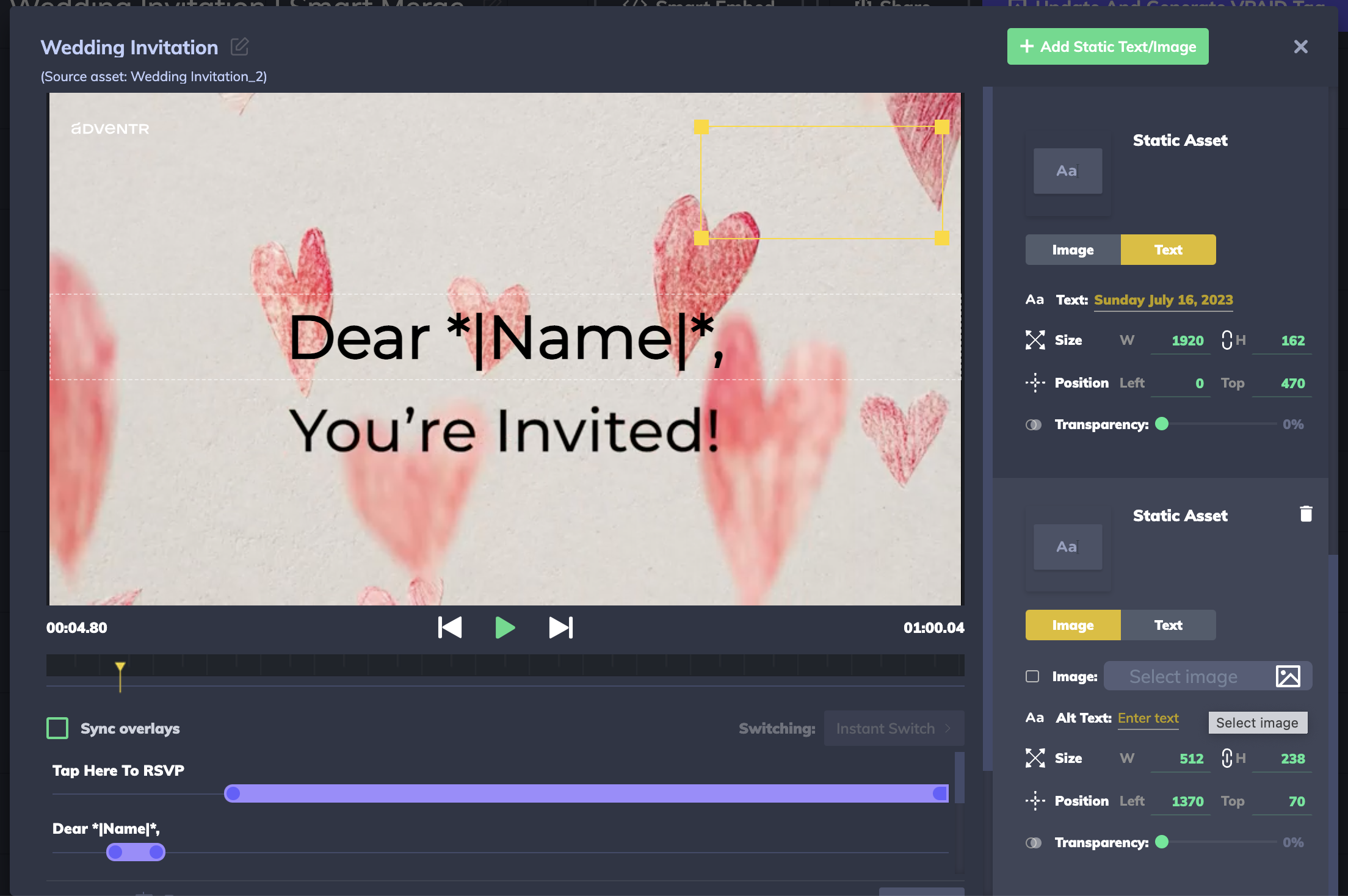Click Add Static Text/Image button
The image size is (1348, 896).
tap(1107, 46)
